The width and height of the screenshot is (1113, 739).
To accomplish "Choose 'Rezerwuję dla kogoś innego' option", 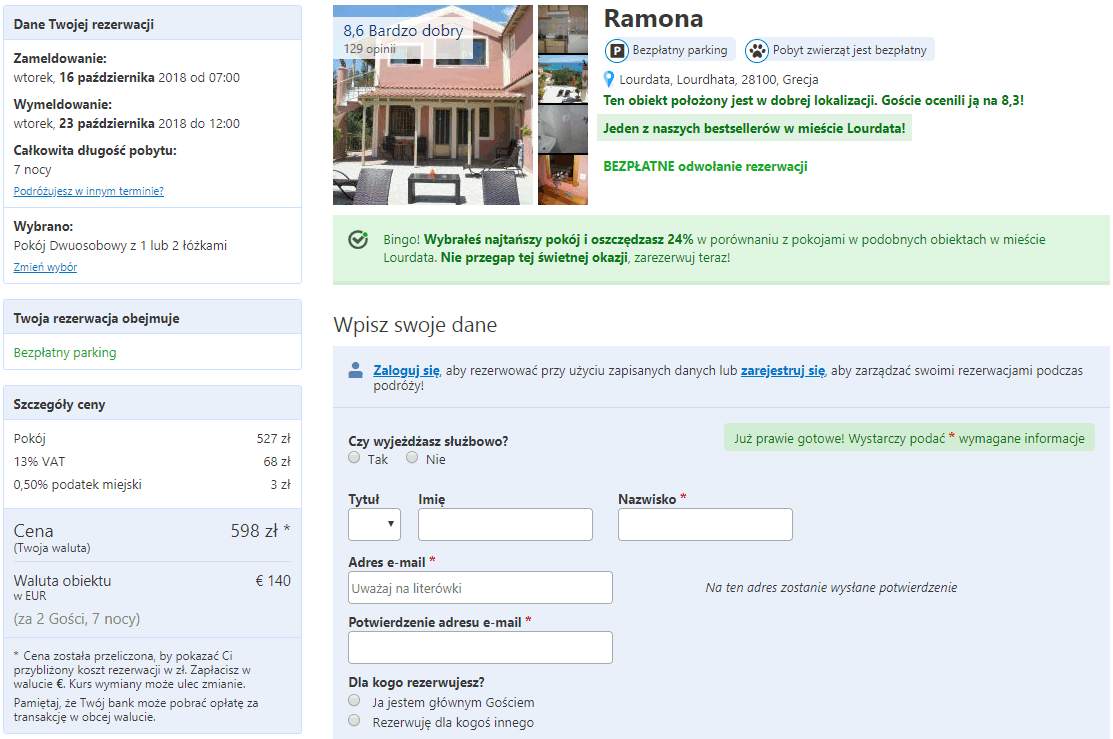I will (x=354, y=721).
